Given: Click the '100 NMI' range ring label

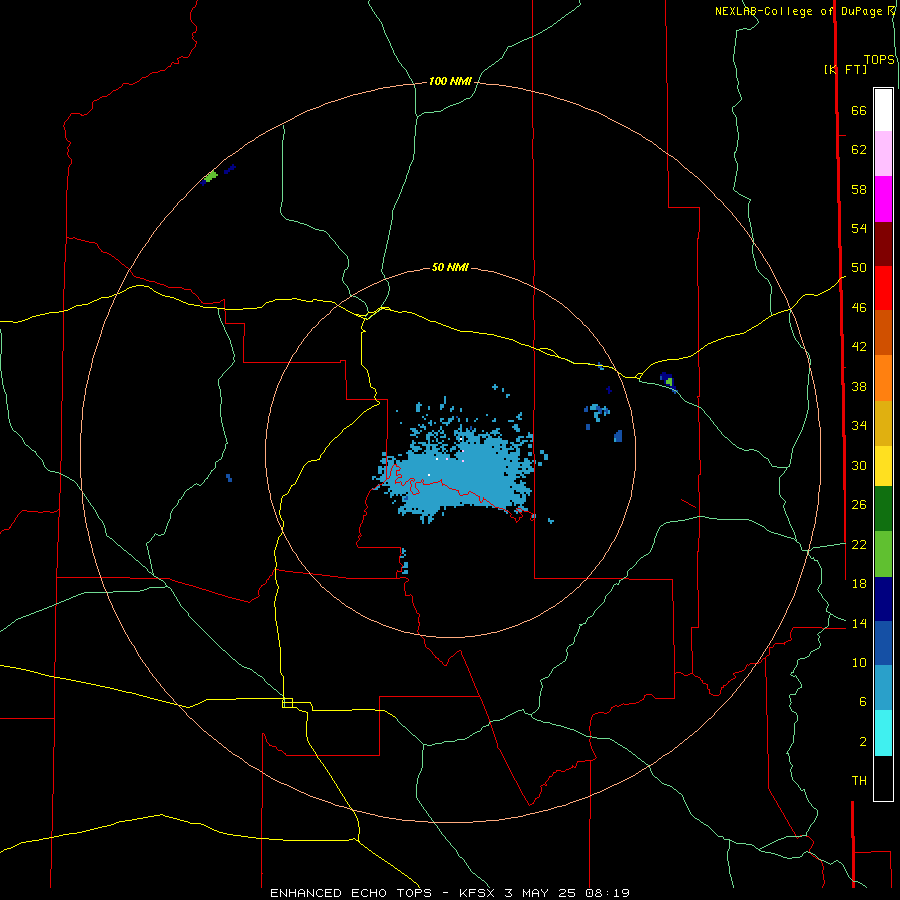Looking at the screenshot, I should pyautogui.click(x=450, y=81).
